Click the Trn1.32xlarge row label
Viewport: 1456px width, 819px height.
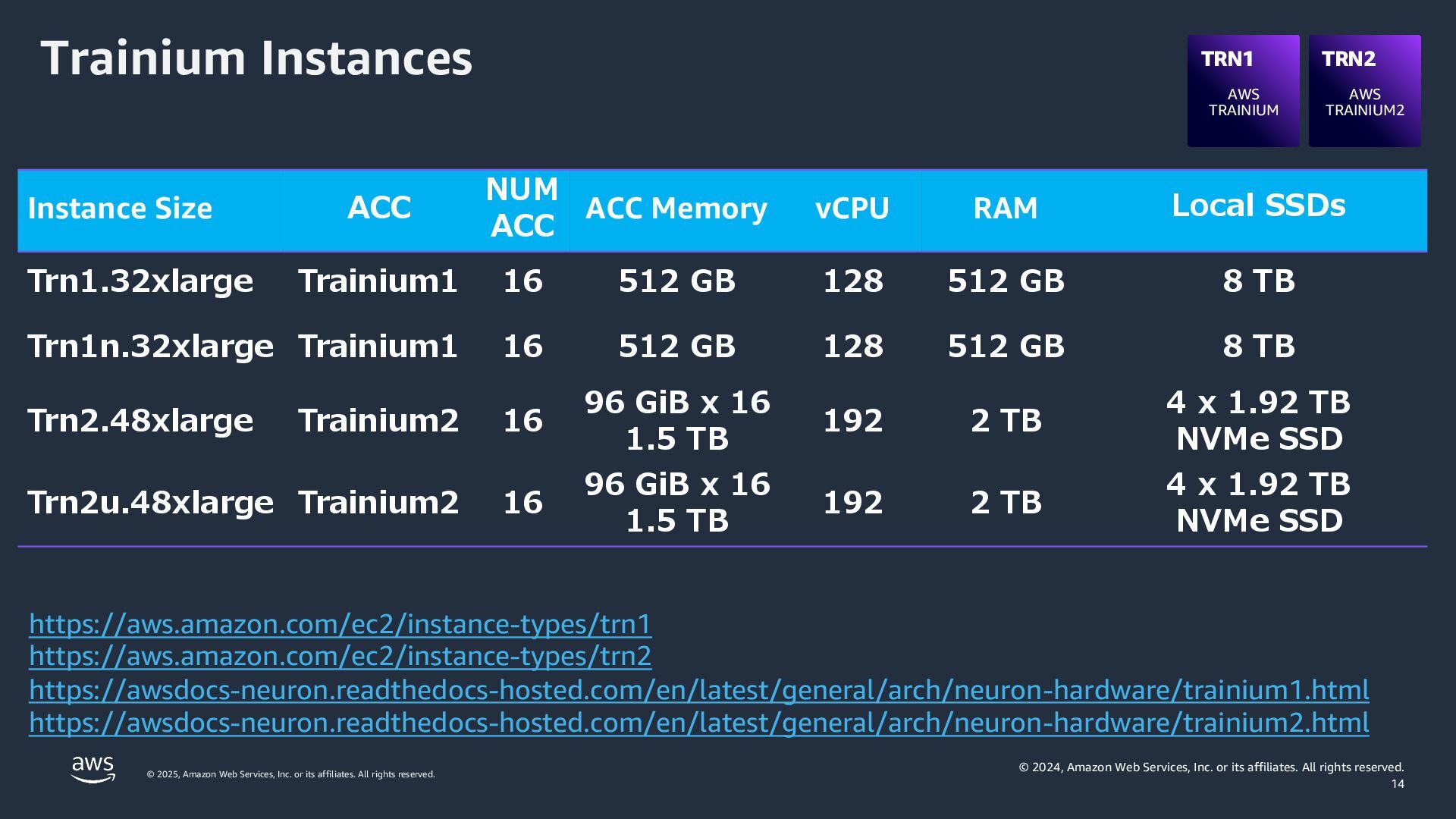click(x=140, y=281)
